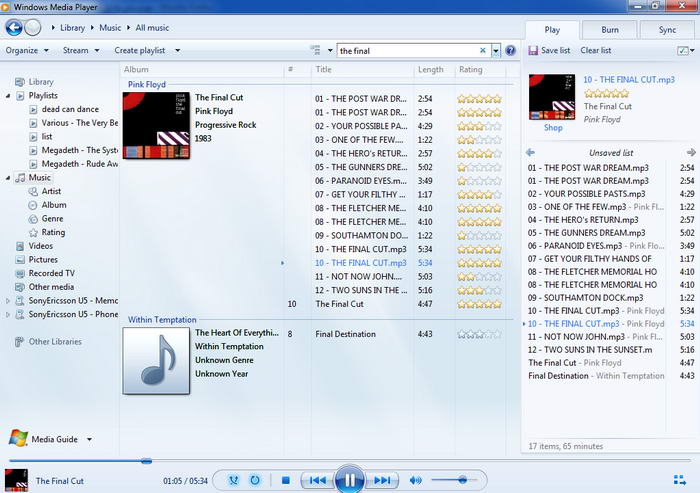Go to next list arrow
This screenshot has height=493, width=700.
pos(691,153)
